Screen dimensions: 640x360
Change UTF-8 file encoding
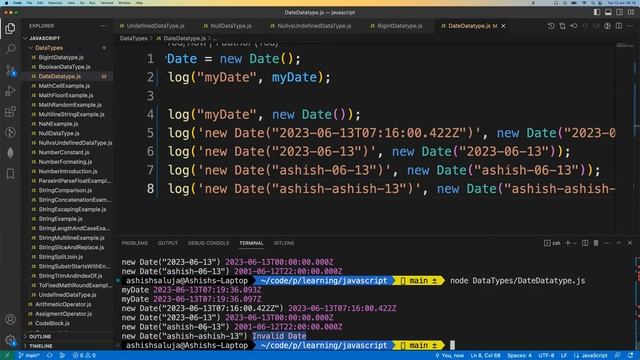546,356
